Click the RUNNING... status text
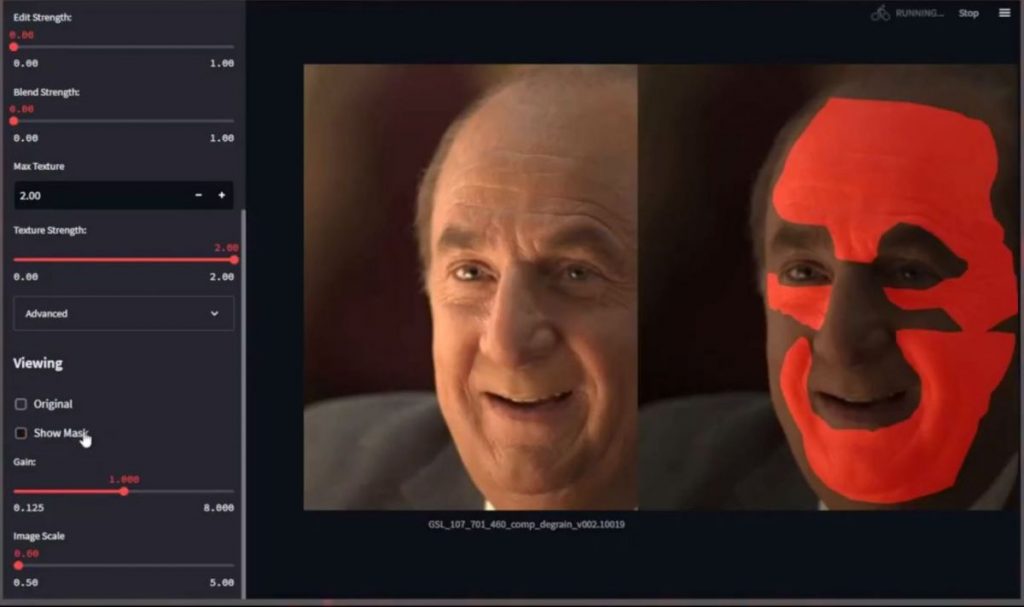 (920, 13)
